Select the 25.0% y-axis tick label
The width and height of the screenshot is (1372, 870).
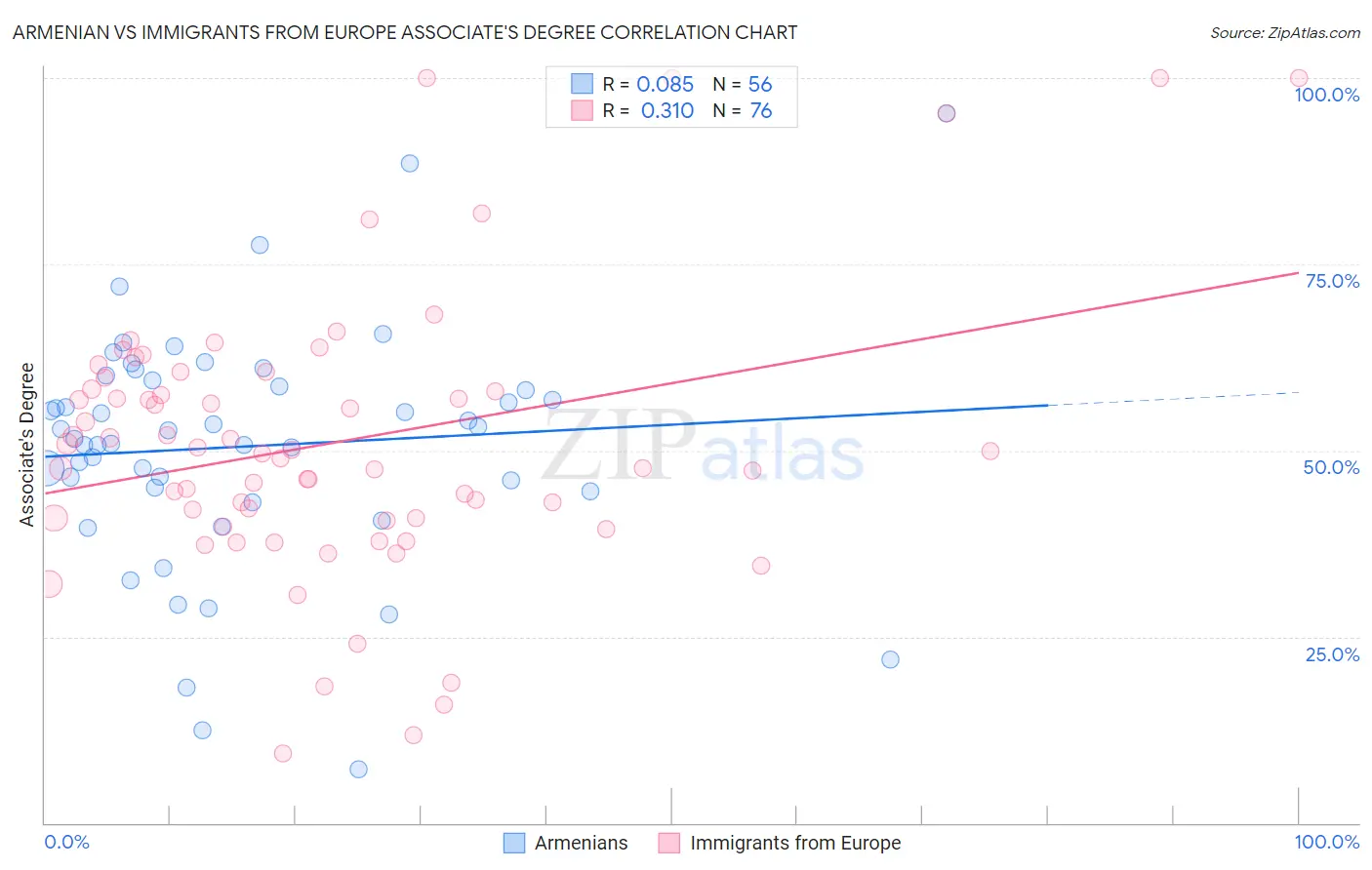(x=1333, y=654)
